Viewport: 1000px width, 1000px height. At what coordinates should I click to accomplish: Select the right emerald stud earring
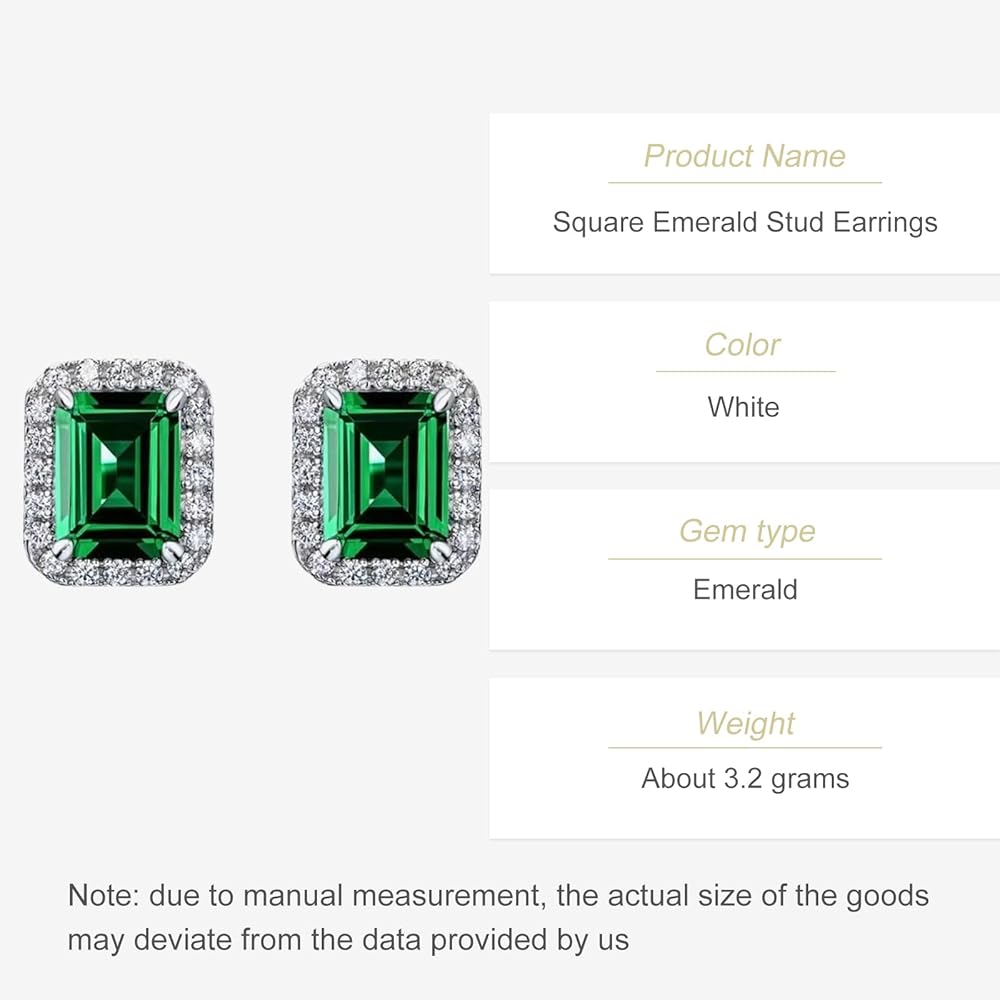[387, 472]
